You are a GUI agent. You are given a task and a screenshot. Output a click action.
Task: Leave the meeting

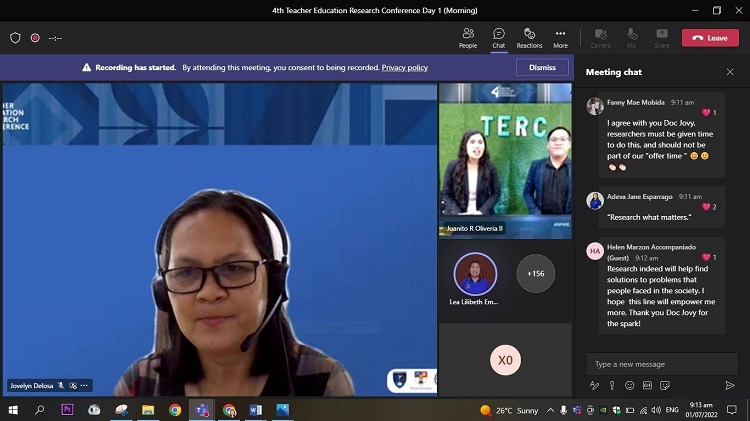(x=710, y=38)
